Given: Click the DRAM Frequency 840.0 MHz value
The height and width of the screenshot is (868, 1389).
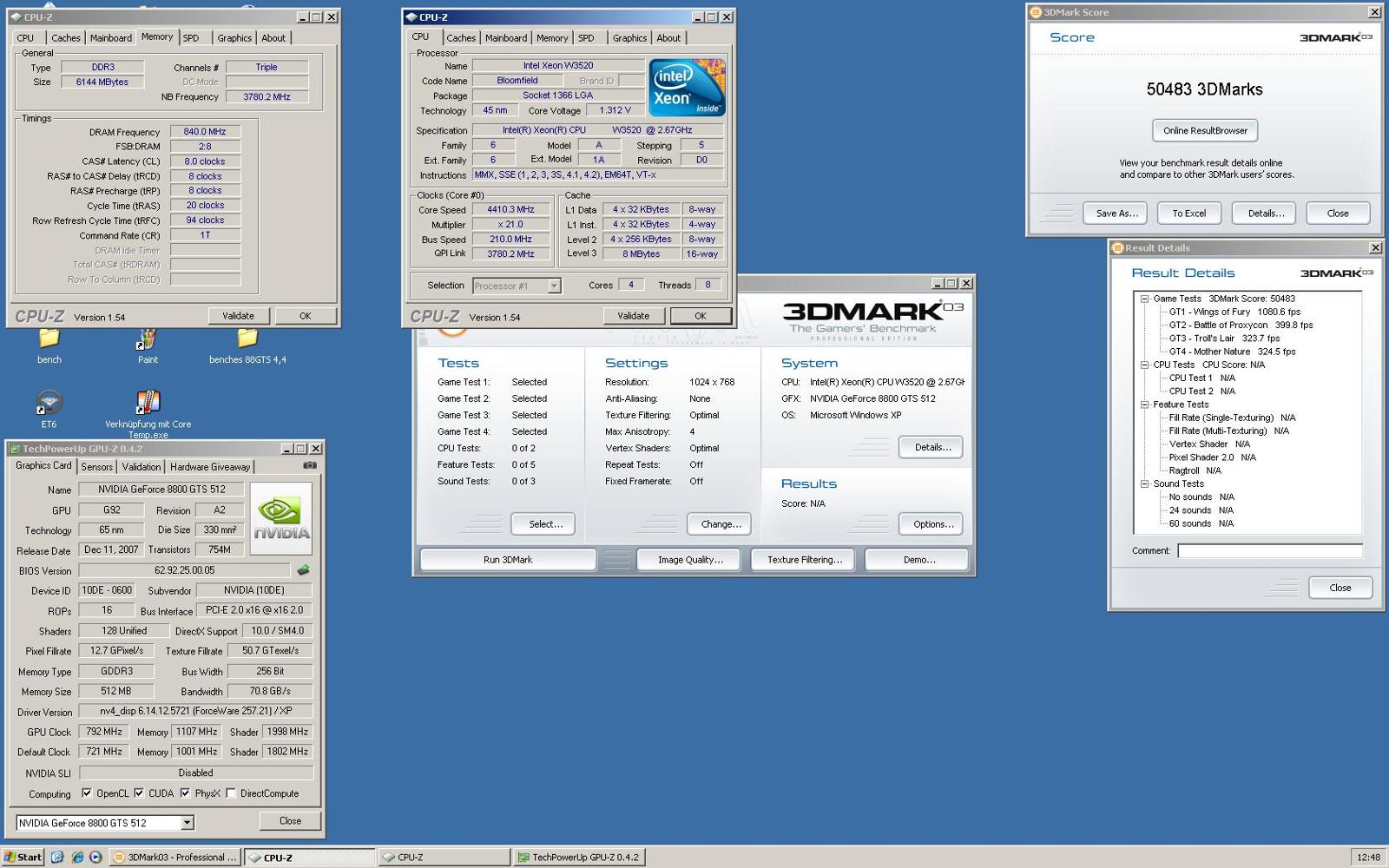Looking at the screenshot, I should tap(205, 132).
